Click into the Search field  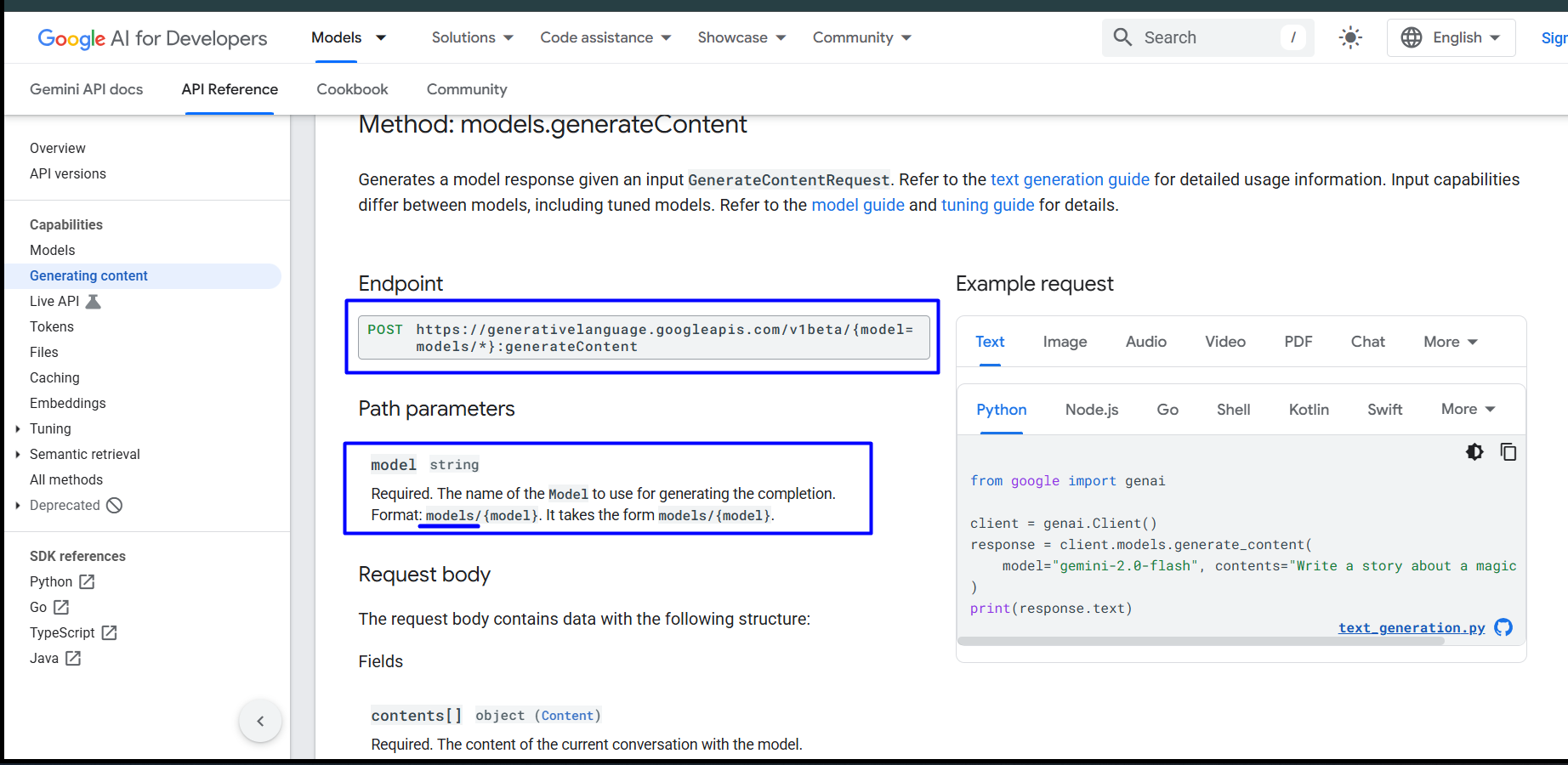[1207, 37]
